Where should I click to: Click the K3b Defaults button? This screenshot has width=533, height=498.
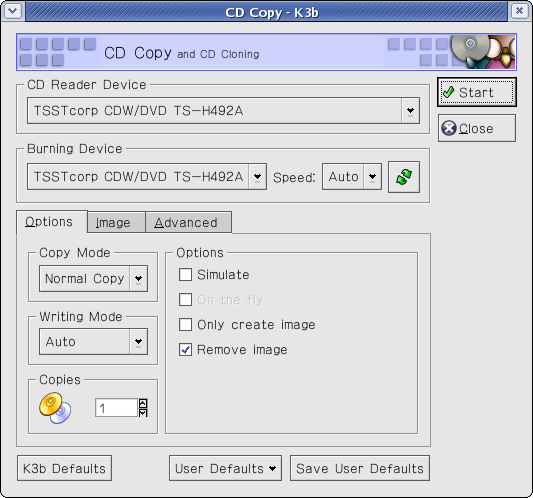pyautogui.click(x=64, y=468)
